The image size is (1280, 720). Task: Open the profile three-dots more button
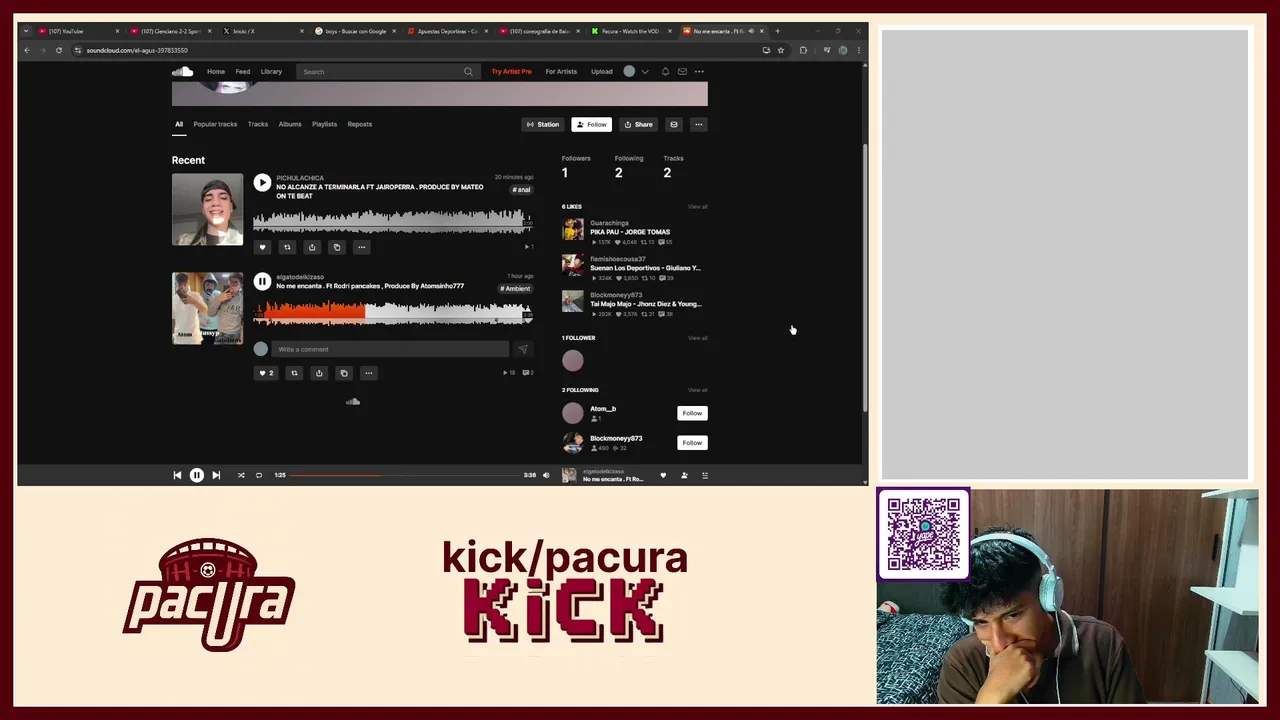pyautogui.click(x=699, y=124)
